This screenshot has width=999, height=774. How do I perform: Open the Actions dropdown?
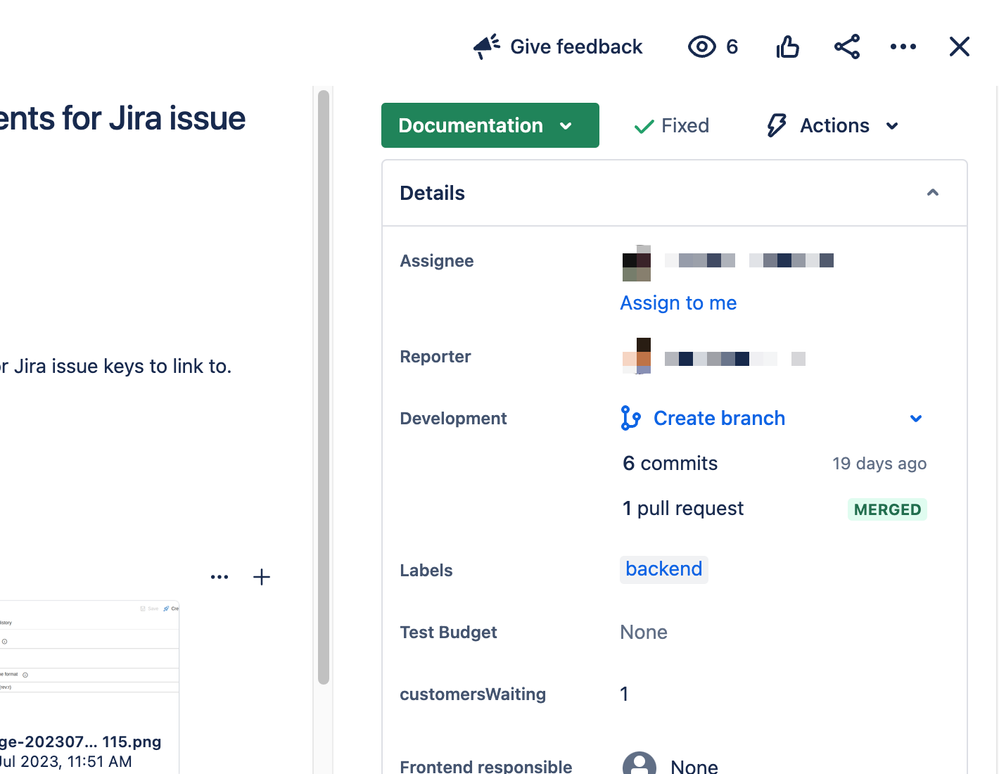click(x=833, y=125)
